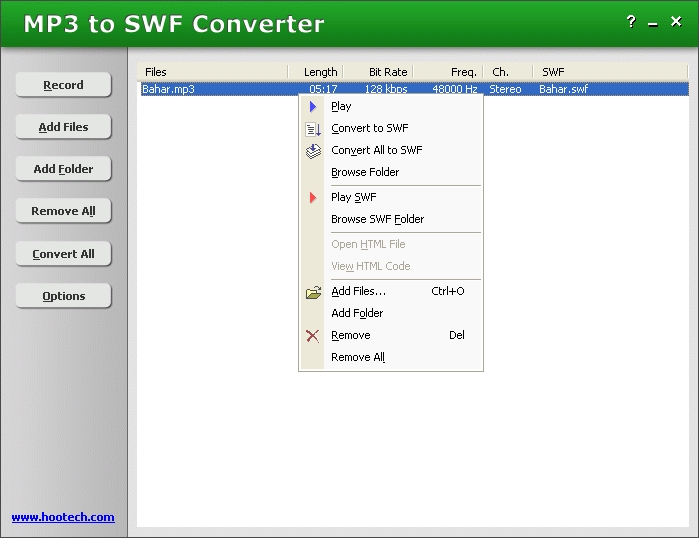Open the Options button
This screenshot has width=699, height=538.
63,296
